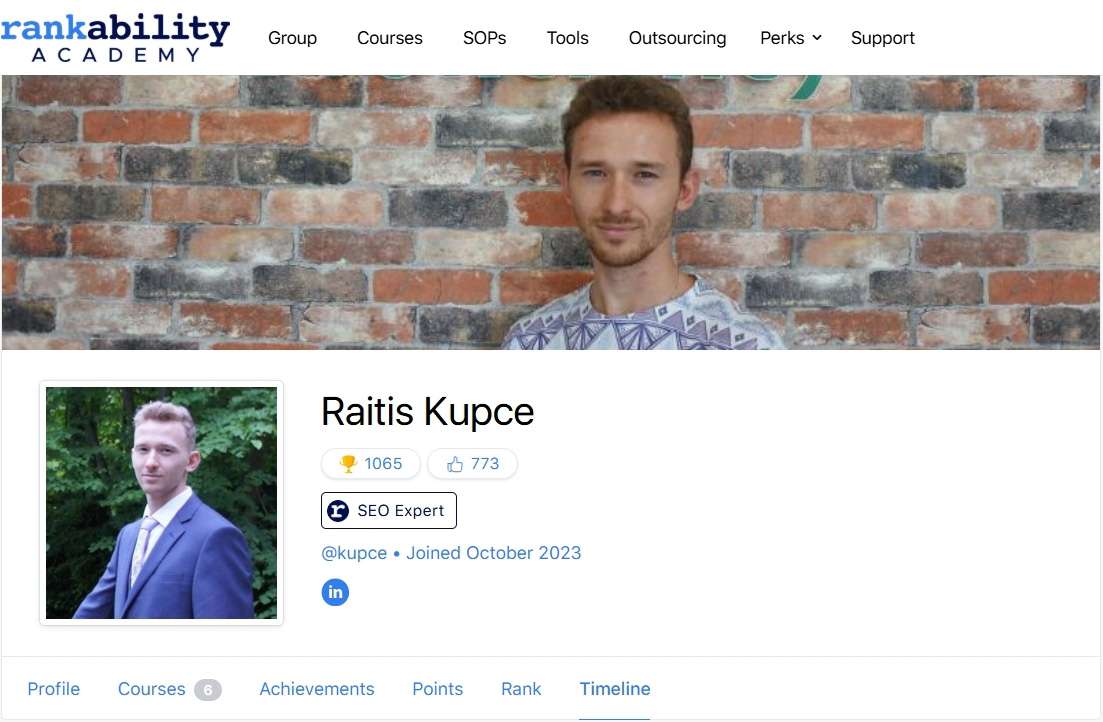Click the thumbs-up likes icon

(x=455, y=464)
